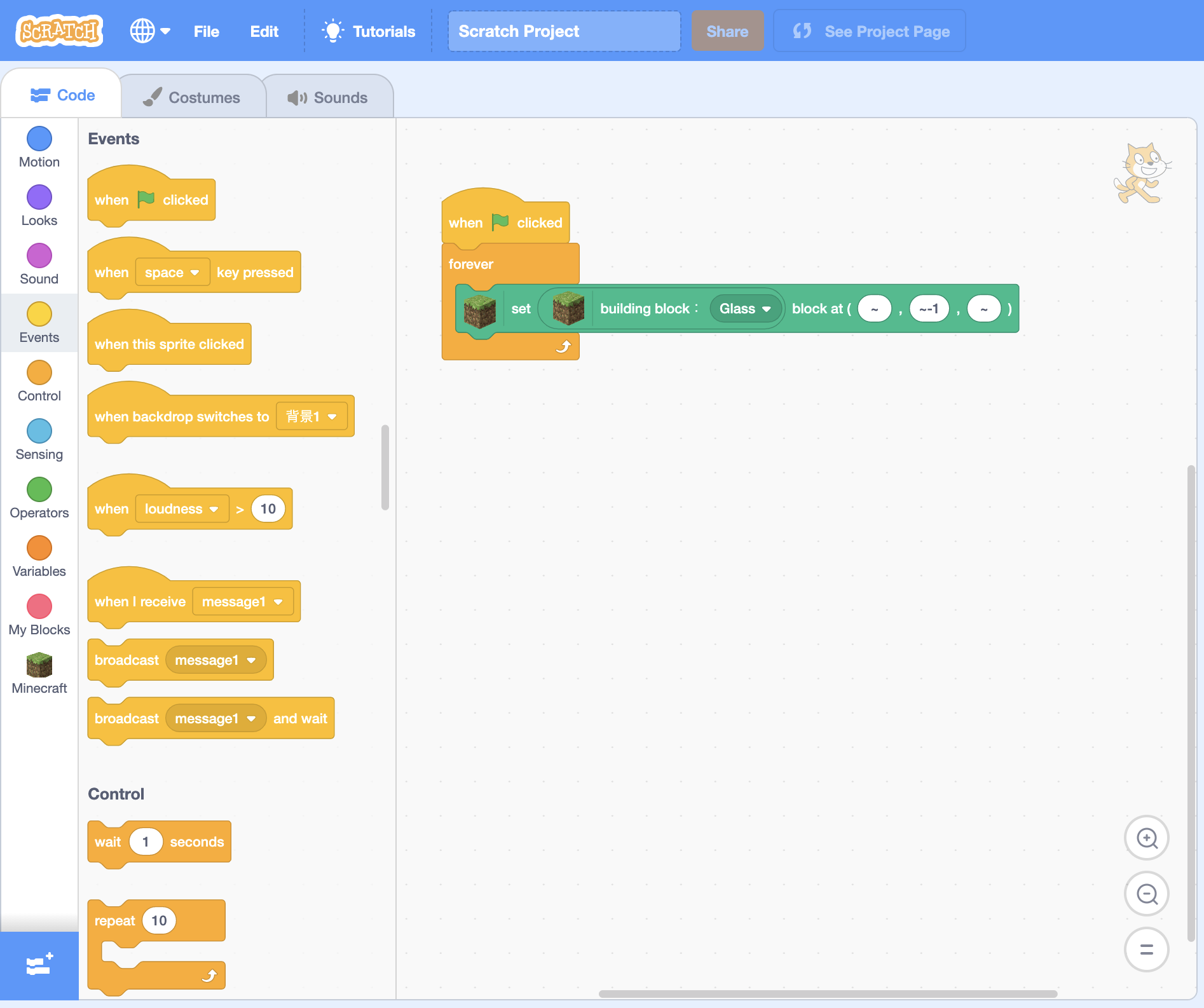Click the Scratch Project title field
Viewport: 1204px width, 1008px height.
point(564,31)
